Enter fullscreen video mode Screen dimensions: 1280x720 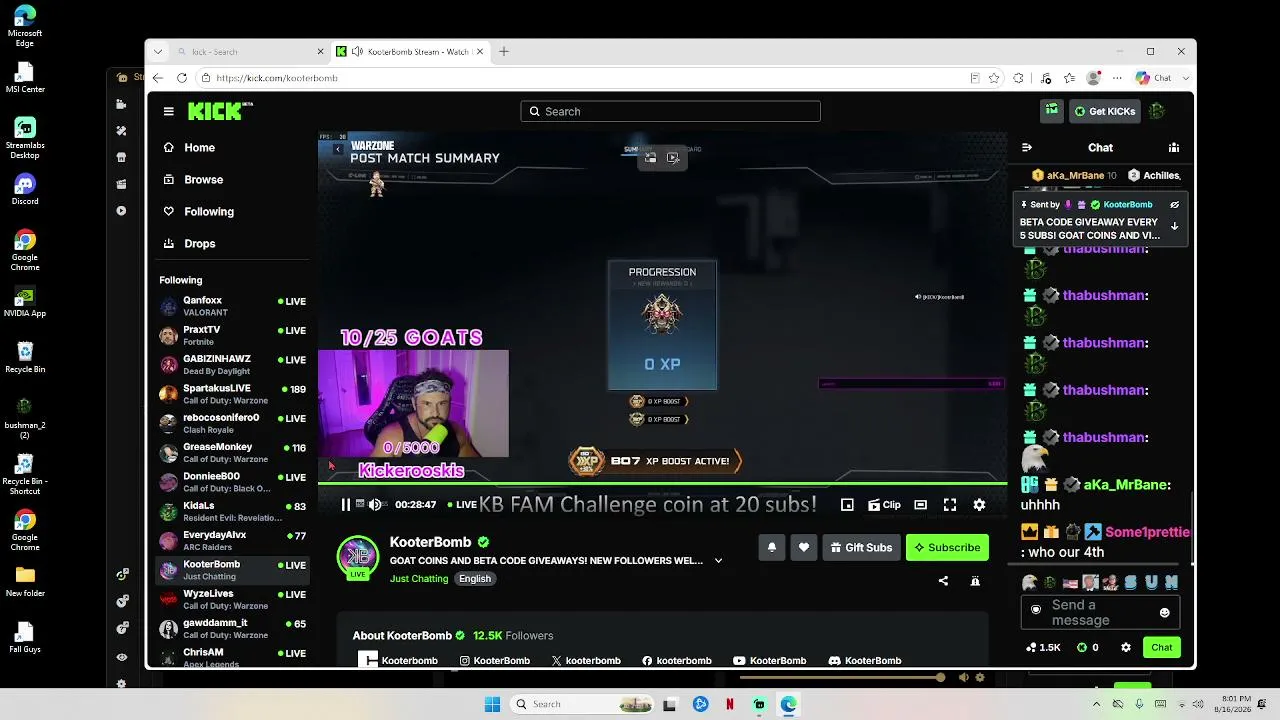point(950,505)
